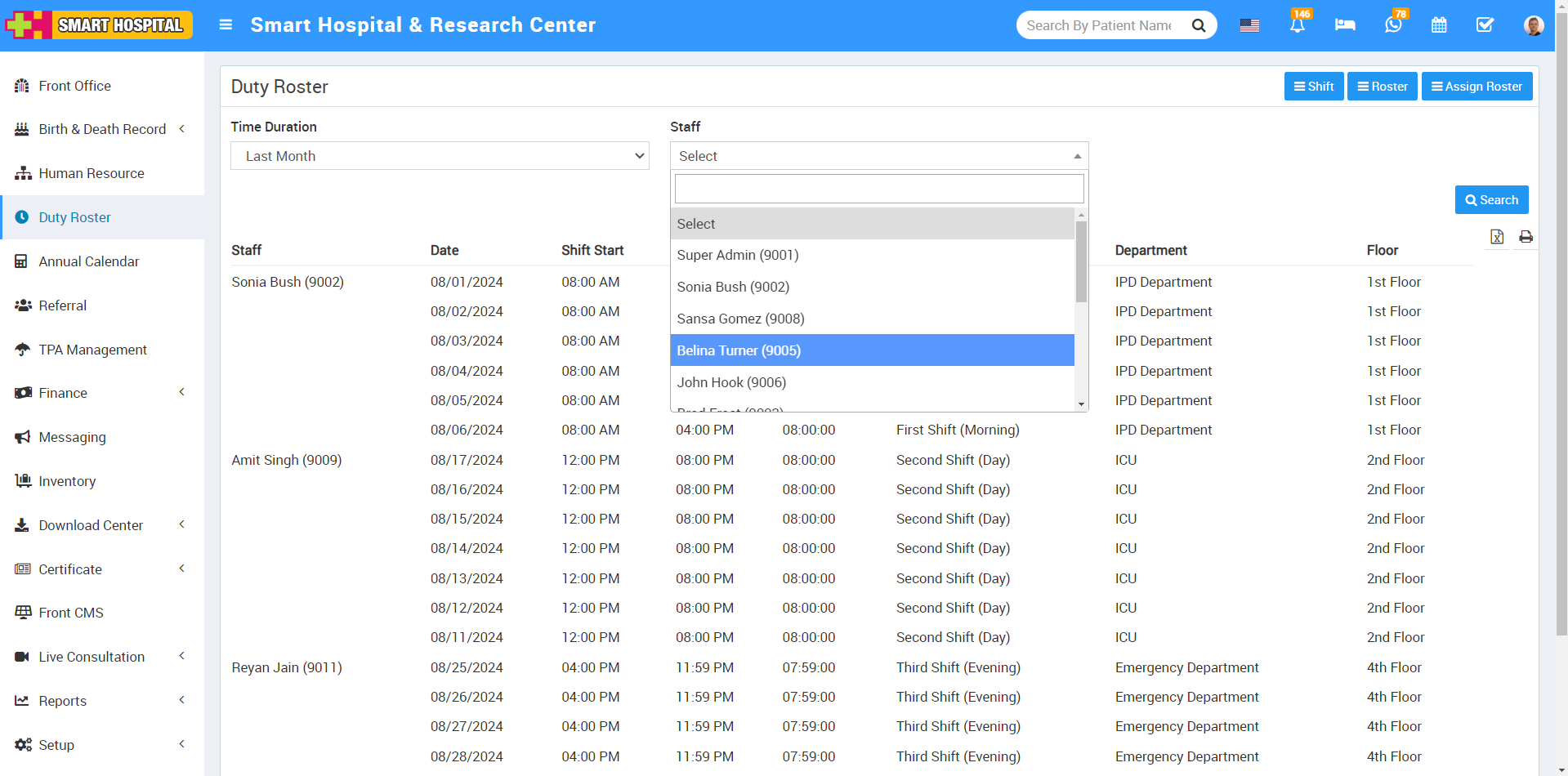Check available beds via the bed icon
The image size is (1568, 776).
click(x=1344, y=25)
